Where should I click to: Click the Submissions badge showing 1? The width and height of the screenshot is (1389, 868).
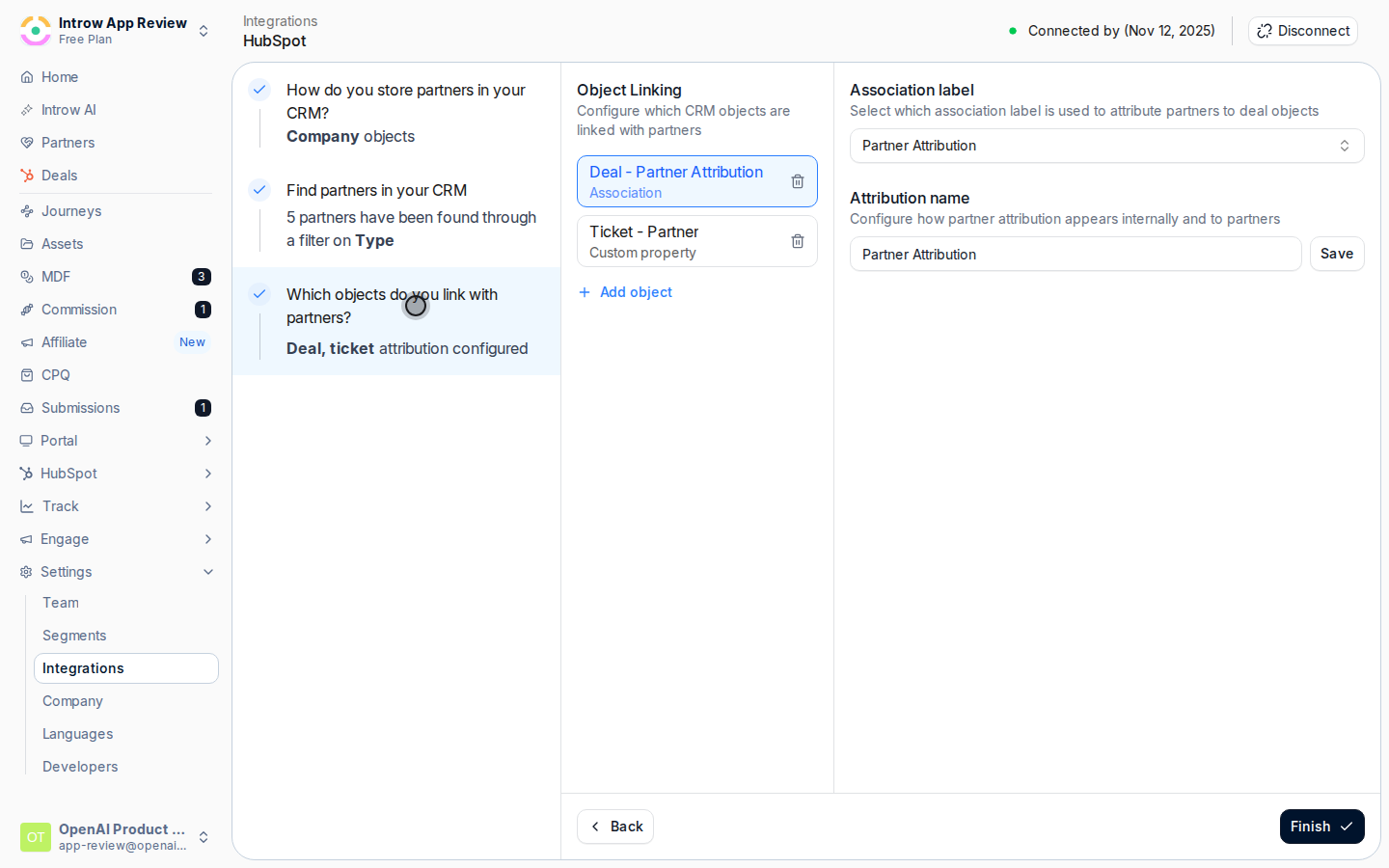coord(203,408)
